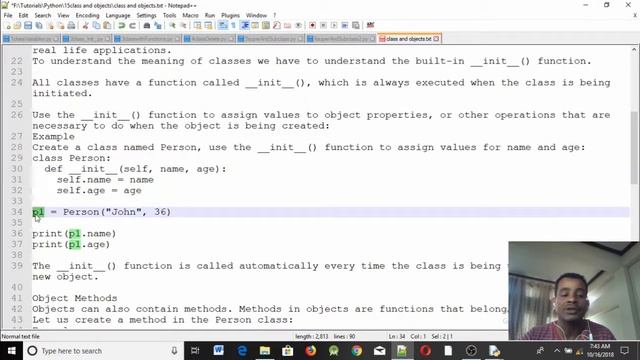Toggle synchronized vertical scrolling

(198, 26)
